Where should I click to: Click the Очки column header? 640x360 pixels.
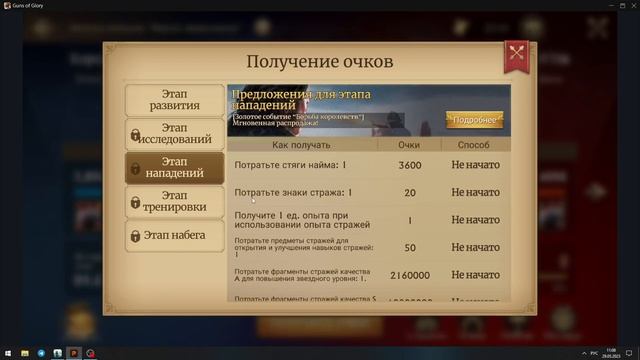coord(409,145)
